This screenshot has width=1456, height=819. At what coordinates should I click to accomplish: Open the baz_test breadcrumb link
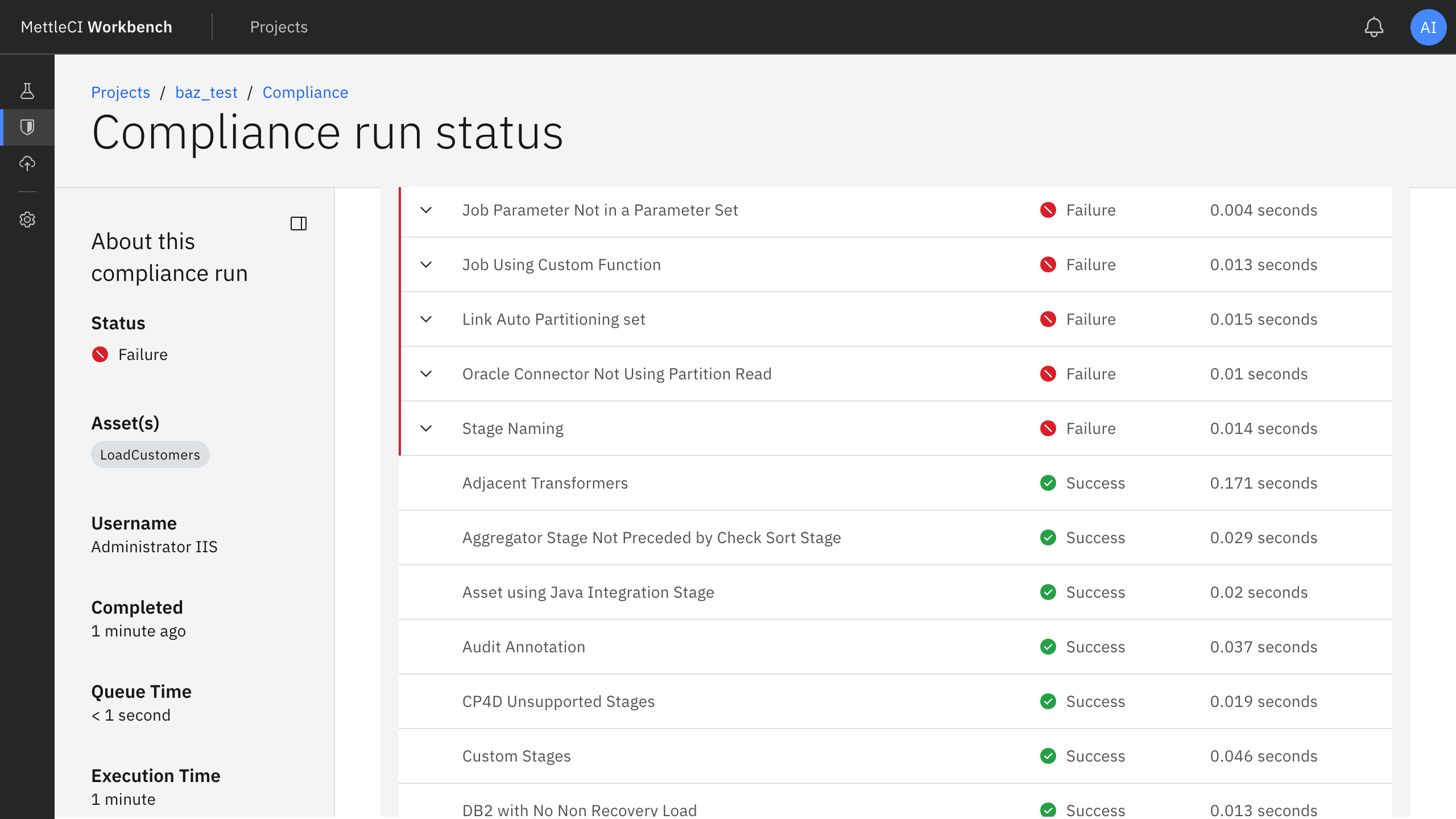pyautogui.click(x=206, y=92)
